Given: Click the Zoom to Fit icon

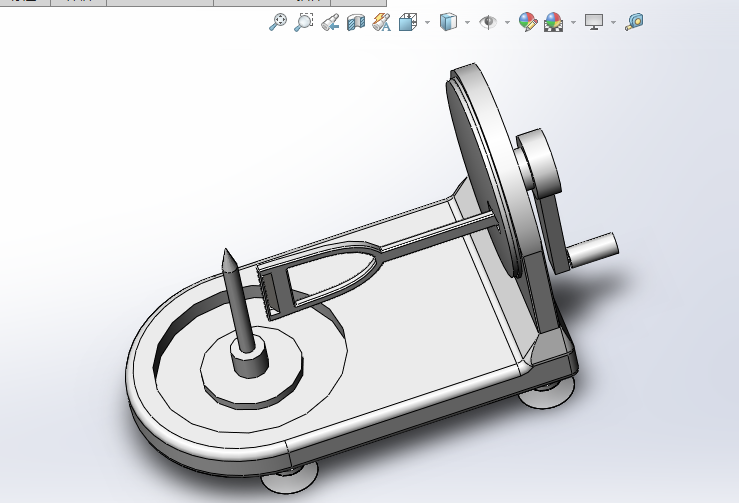Looking at the screenshot, I should click(278, 21).
